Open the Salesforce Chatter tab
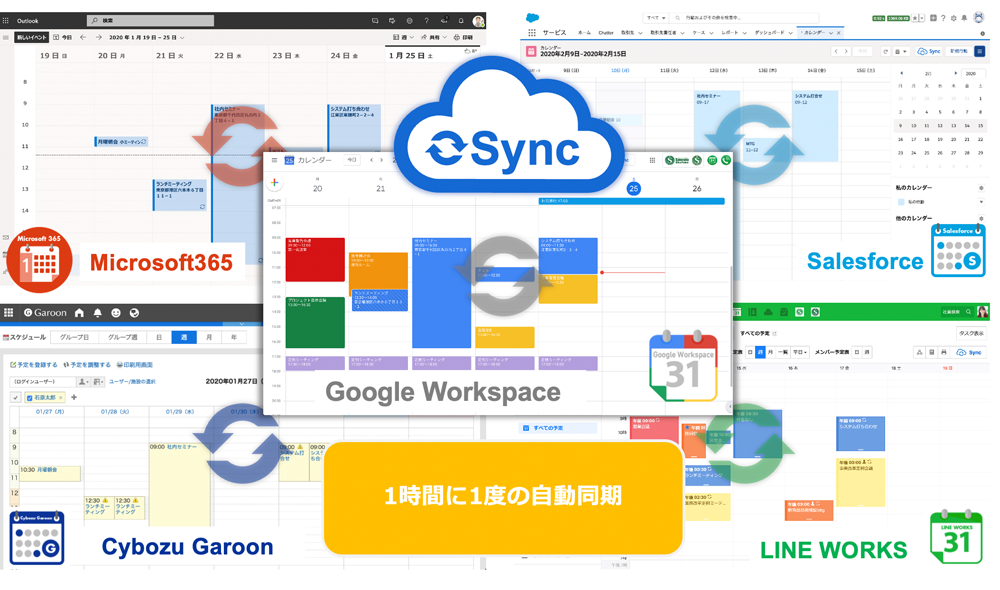The height and width of the screenshot is (590, 1000). tap(606, 33)
